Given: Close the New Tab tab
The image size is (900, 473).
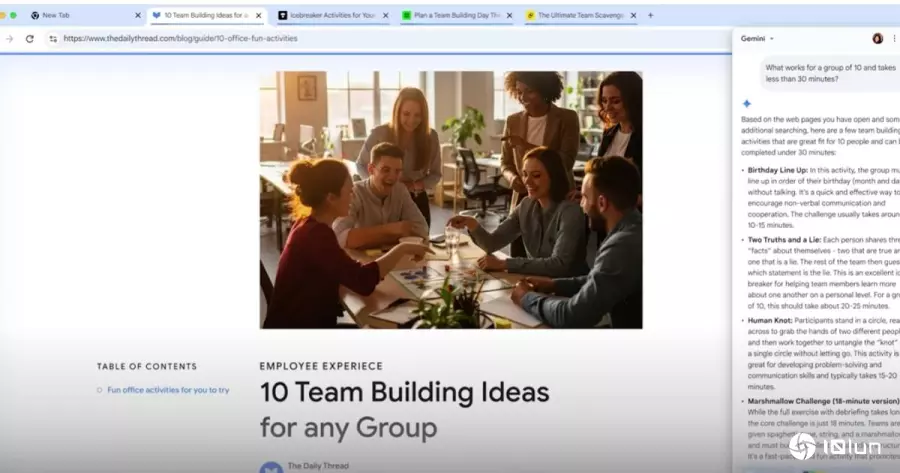Looking at the screenshot, I should point(138,15).
